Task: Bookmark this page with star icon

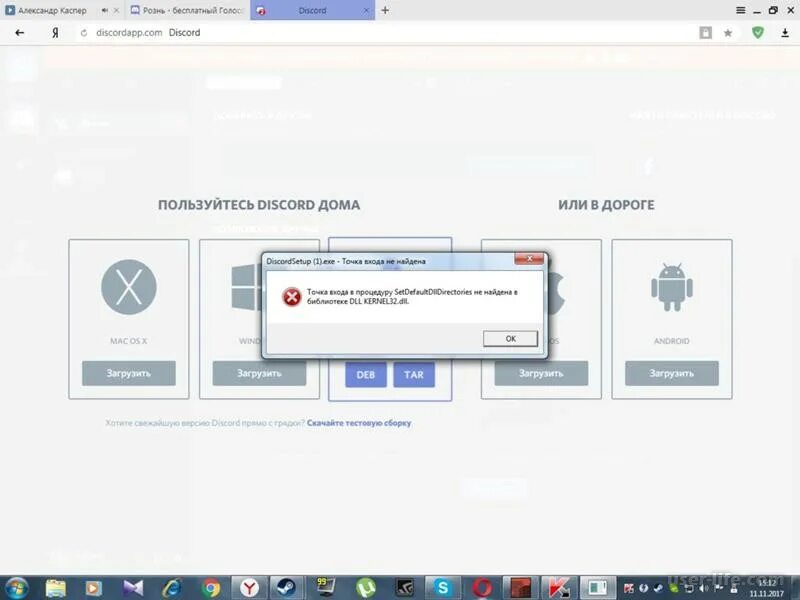Action: pyautogui.click(x=728, y=33)
